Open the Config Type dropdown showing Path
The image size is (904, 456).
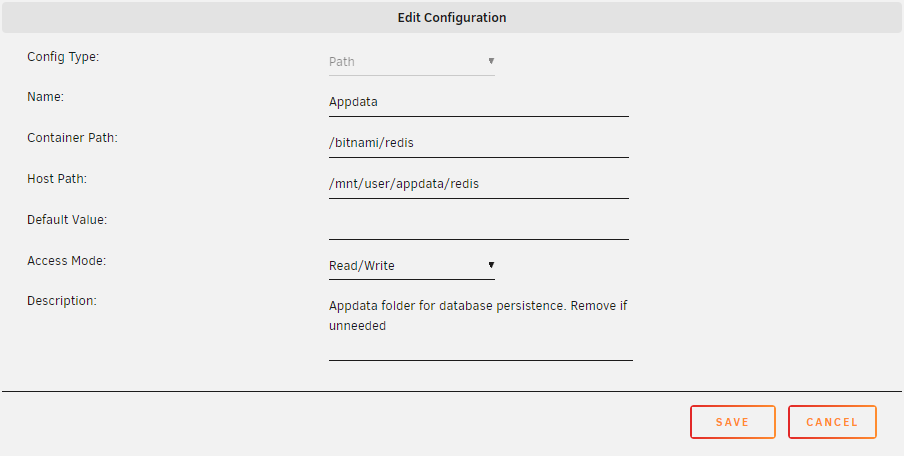coord(412,62)
